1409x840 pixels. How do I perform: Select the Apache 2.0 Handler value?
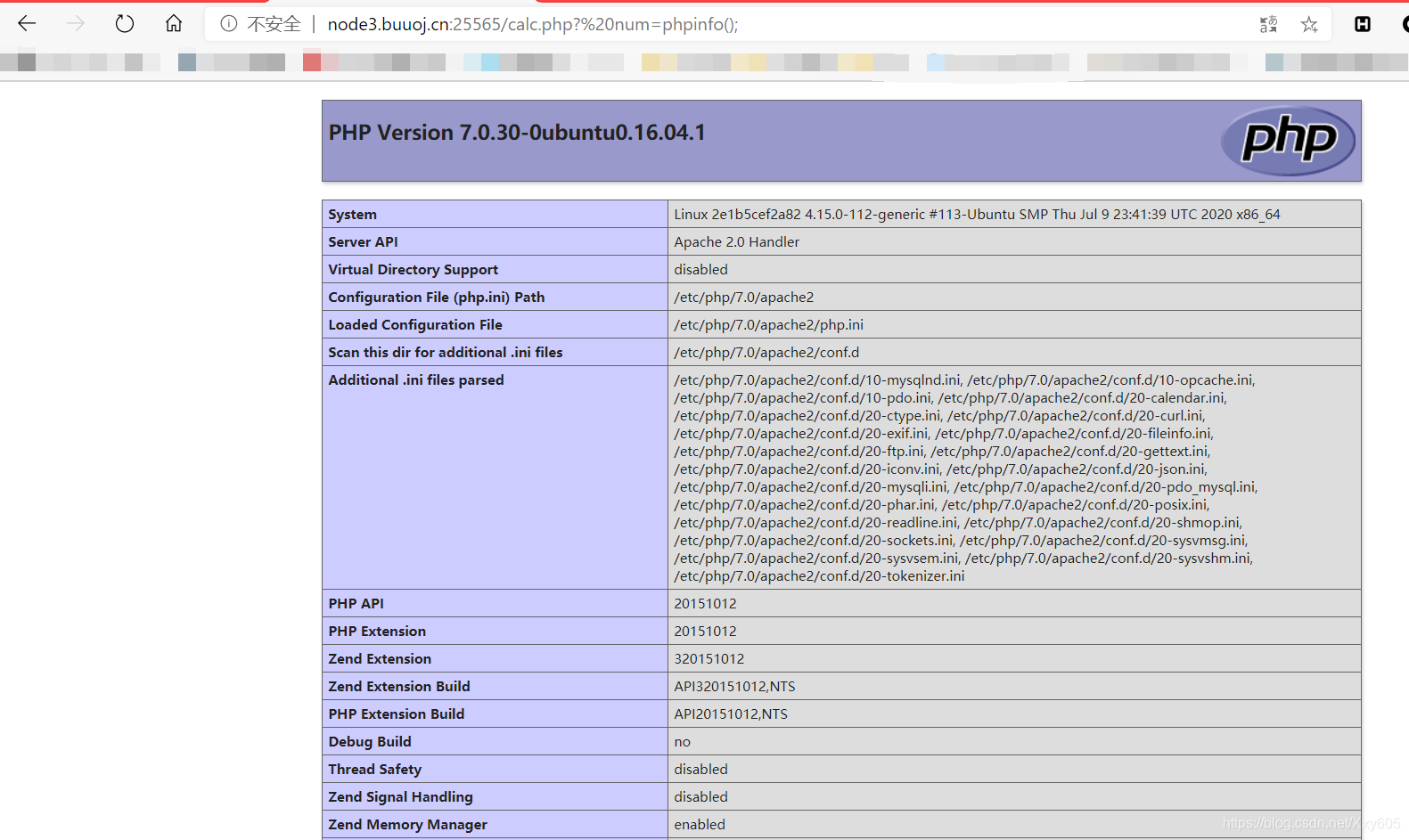click(x=736, y=242)
